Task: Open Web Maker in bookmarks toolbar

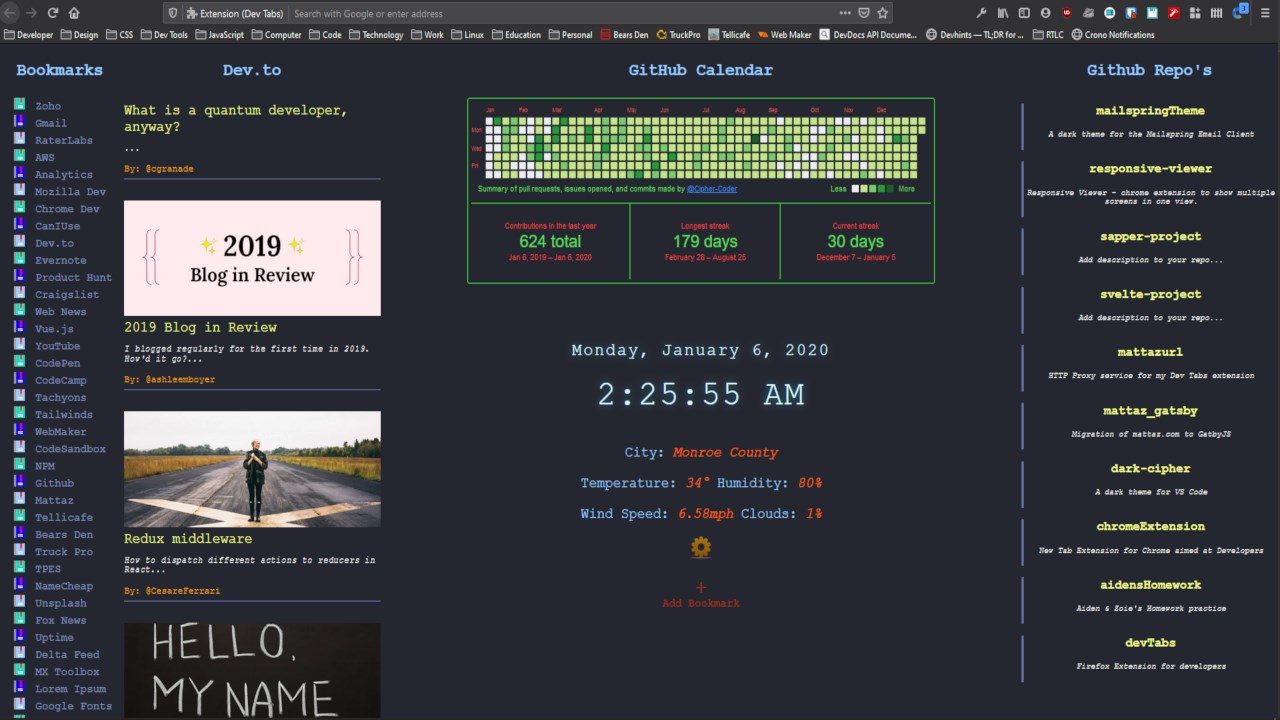Action: pos(785,34)
